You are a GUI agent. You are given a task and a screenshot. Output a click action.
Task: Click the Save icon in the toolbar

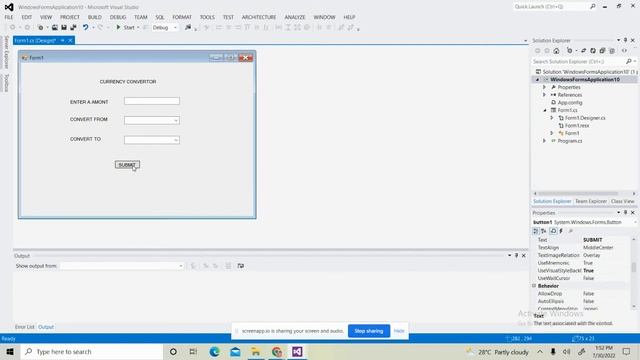coord(64,27)
